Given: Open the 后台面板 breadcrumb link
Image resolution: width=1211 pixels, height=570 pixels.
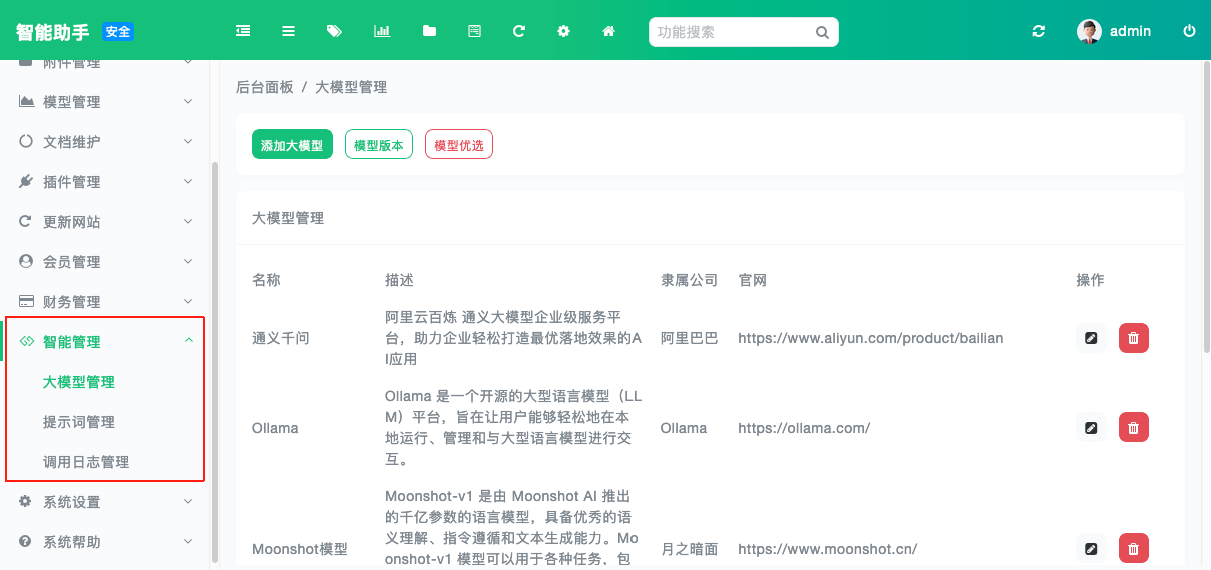Looking at the screenshot, I should pos(265,88).
